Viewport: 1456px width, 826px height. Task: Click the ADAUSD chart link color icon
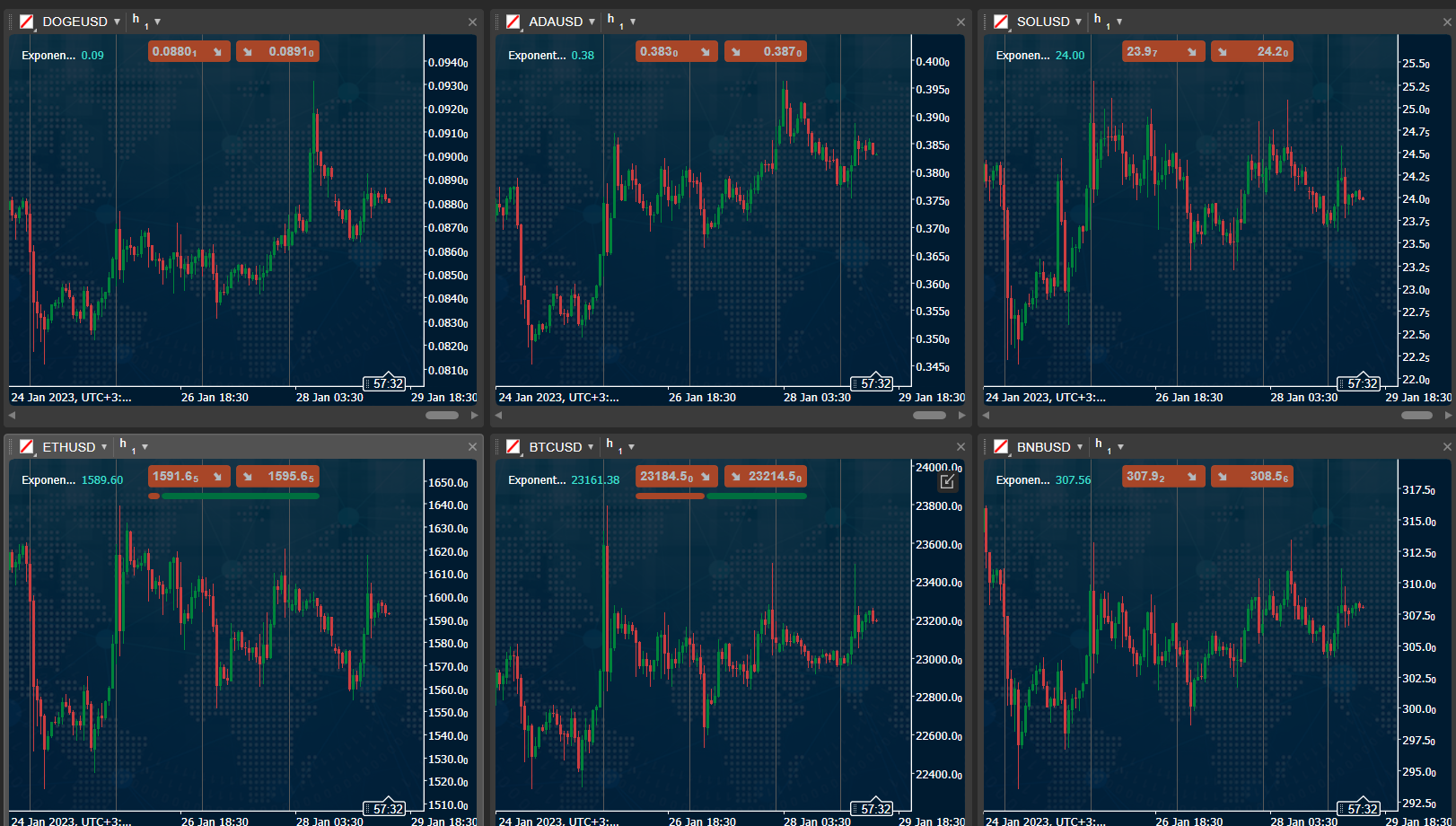click(513, 22)
